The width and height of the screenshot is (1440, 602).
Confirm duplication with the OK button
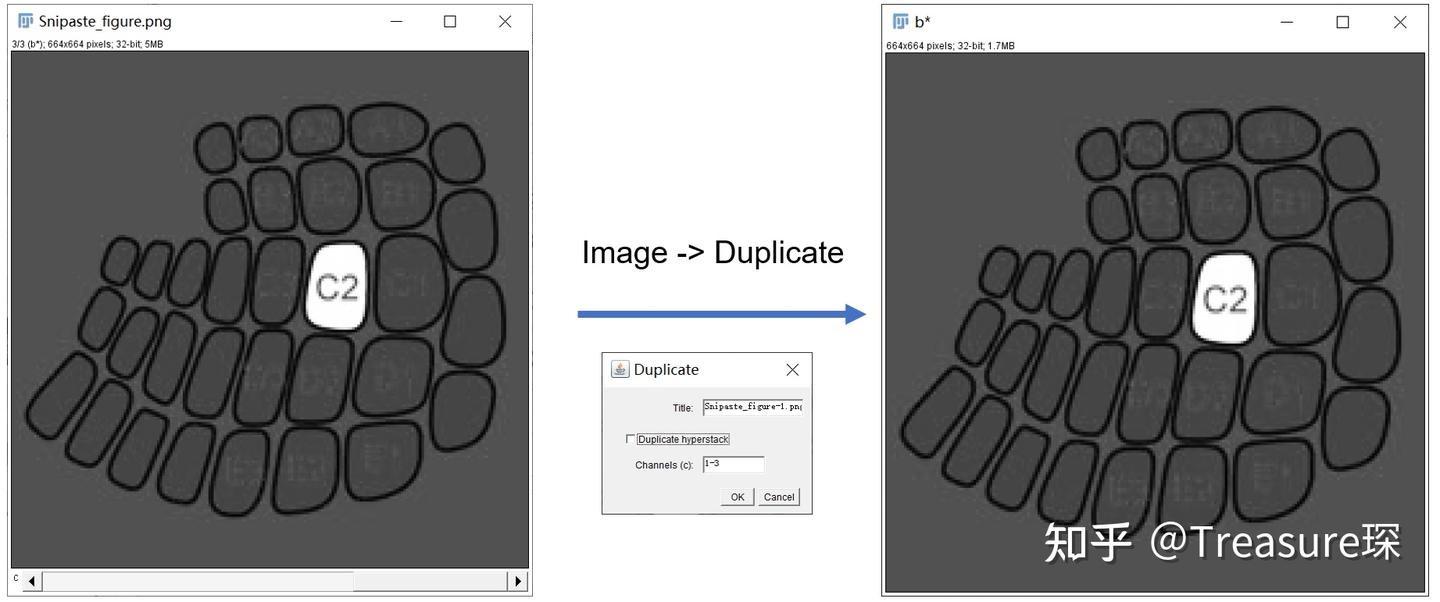click(x=737, y=496)
